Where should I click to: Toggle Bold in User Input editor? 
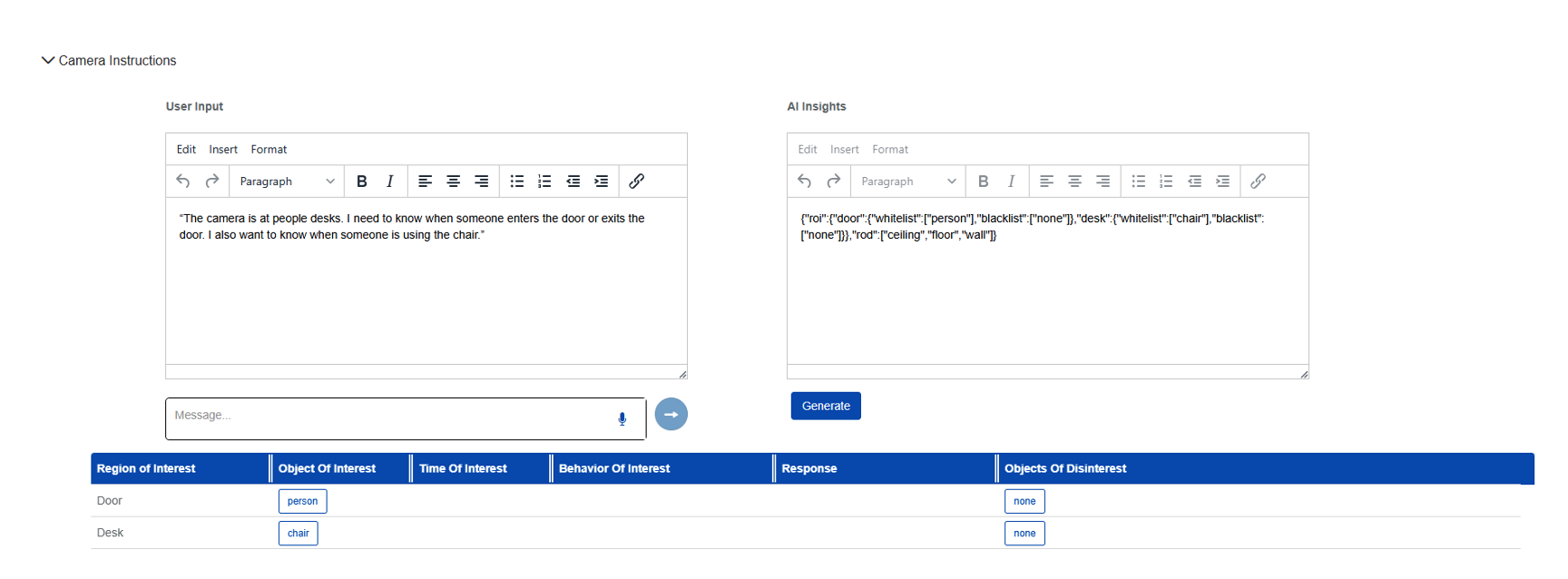pyautogui.click(x=362, y=182)
